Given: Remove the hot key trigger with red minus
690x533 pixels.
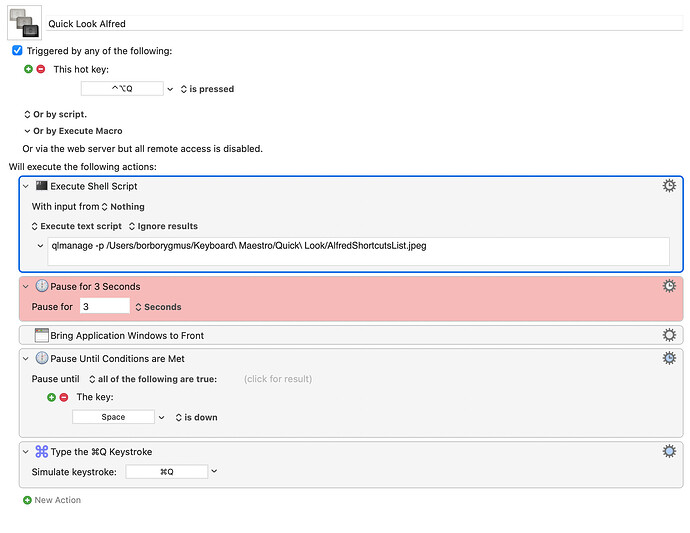Looking at the screenshot, I should point(41,69).
